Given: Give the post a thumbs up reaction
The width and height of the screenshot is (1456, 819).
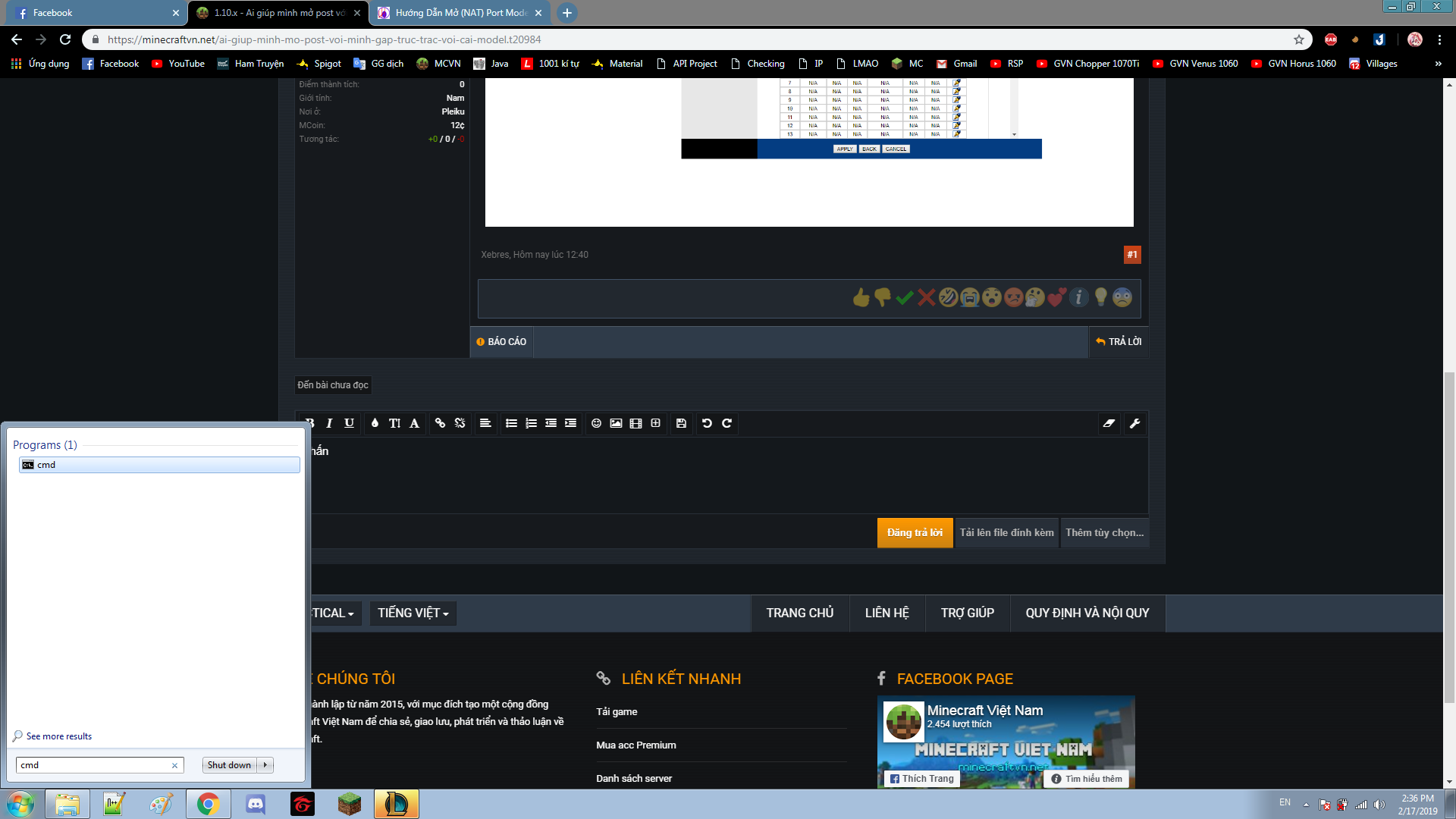Looking at the screenshot, I should coord(861,297).
